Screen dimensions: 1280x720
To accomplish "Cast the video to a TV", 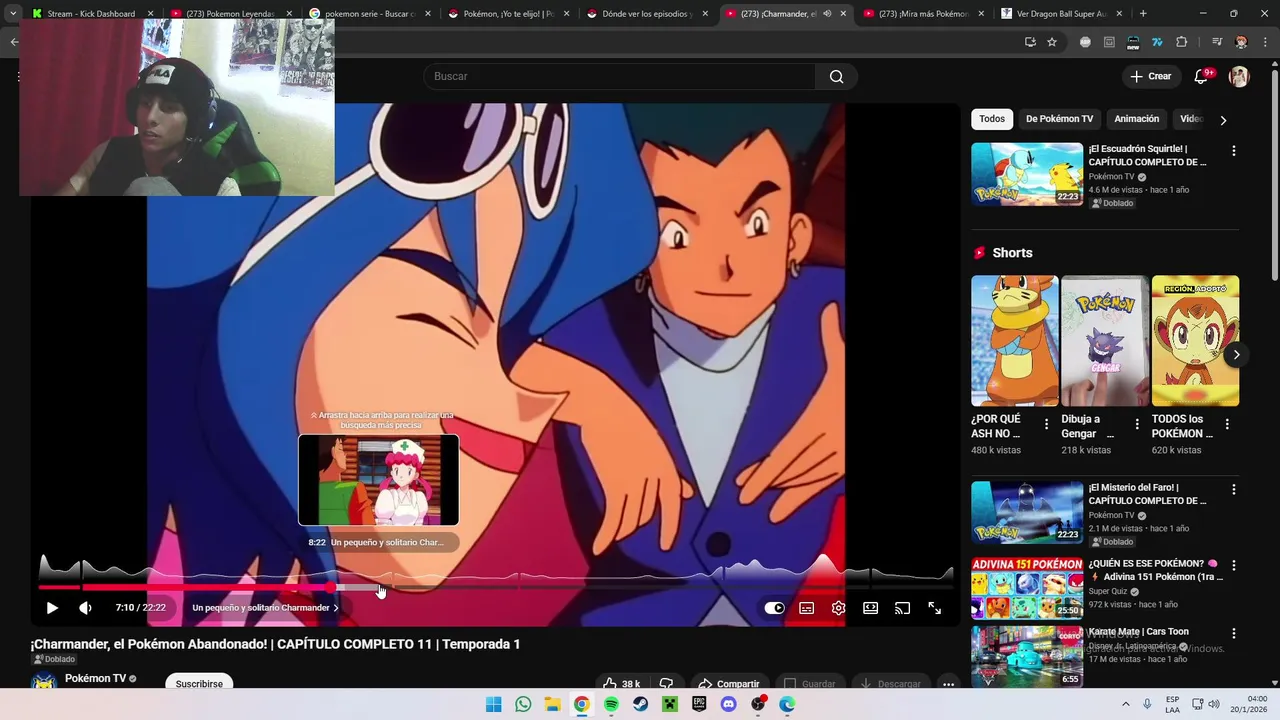I will click(x=902, y=608).
